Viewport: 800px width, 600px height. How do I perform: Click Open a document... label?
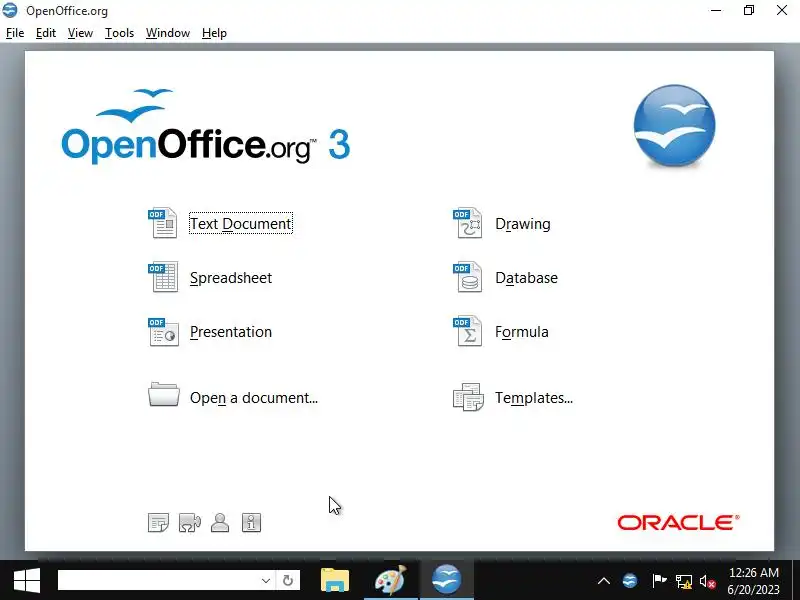tap(254, 397)
